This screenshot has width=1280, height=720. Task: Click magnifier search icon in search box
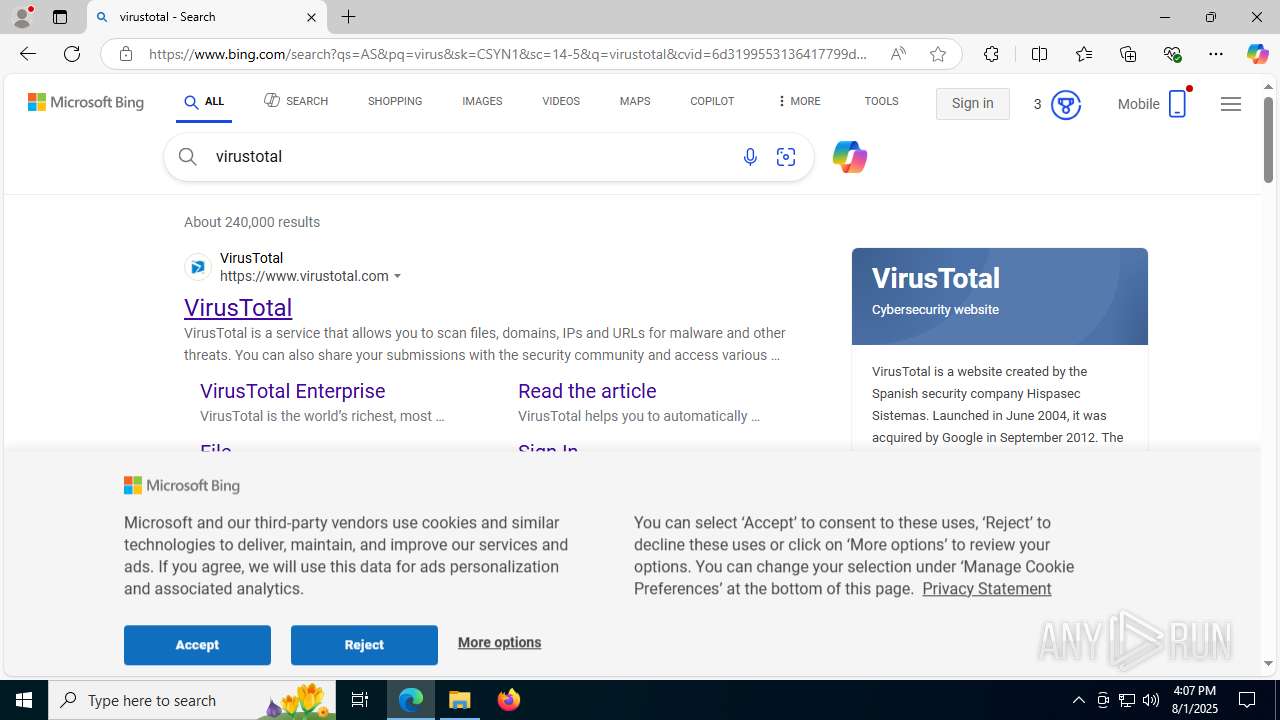point(187,157)
